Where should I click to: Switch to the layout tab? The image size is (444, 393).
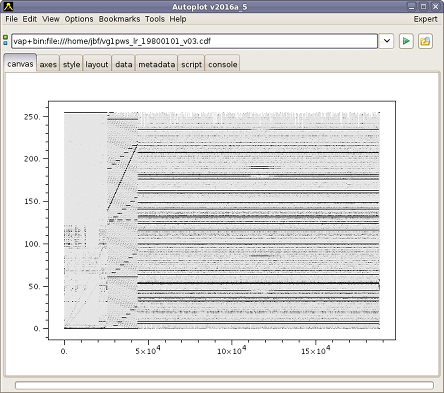point(97,64)
